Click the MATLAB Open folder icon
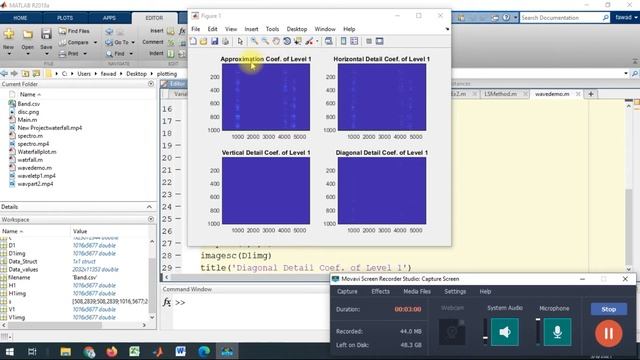Viewport: 640px width, 360px height. coord(27,34)
